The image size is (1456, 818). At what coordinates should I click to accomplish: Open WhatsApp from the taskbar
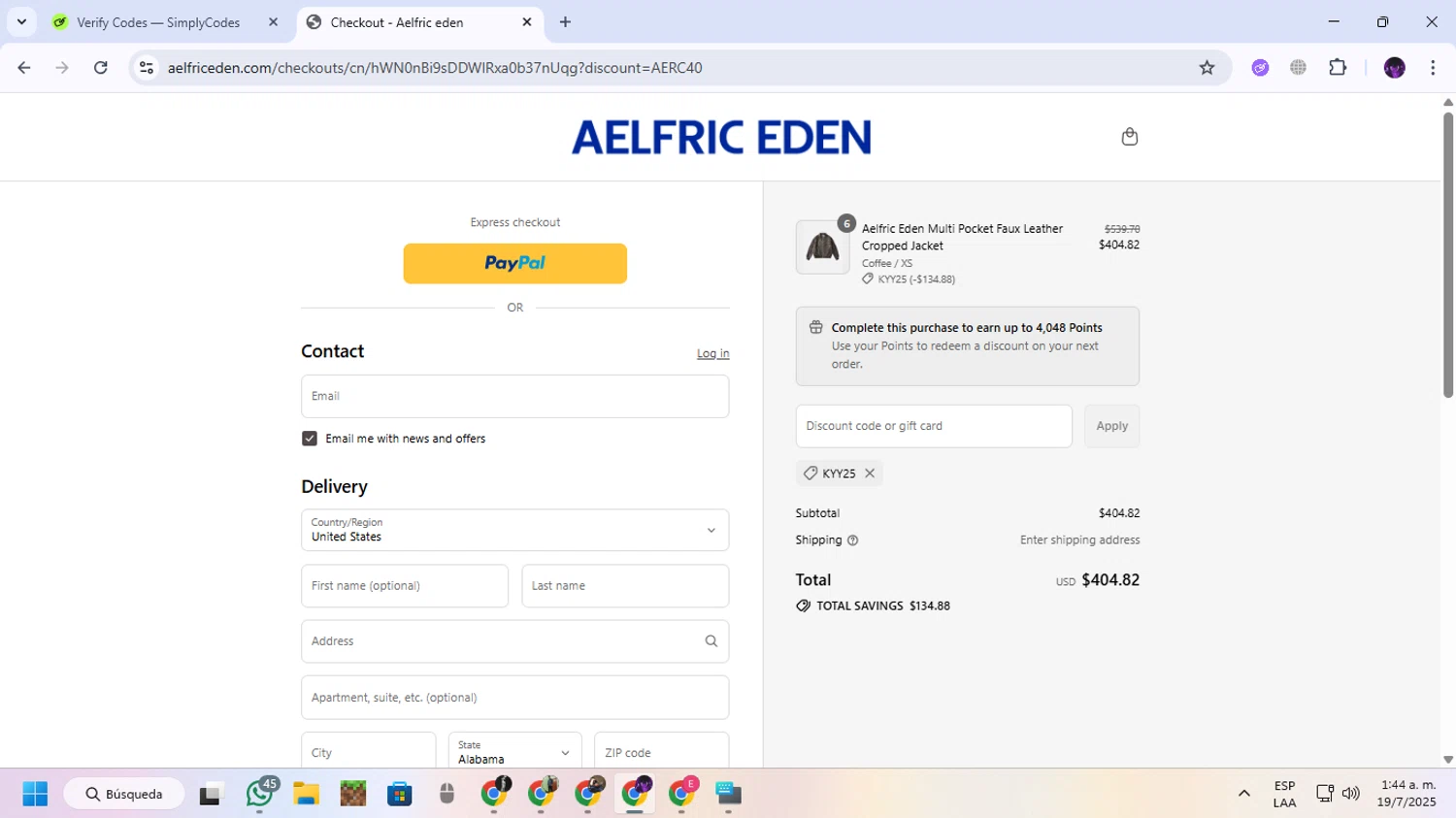click(x=259, y=794)
